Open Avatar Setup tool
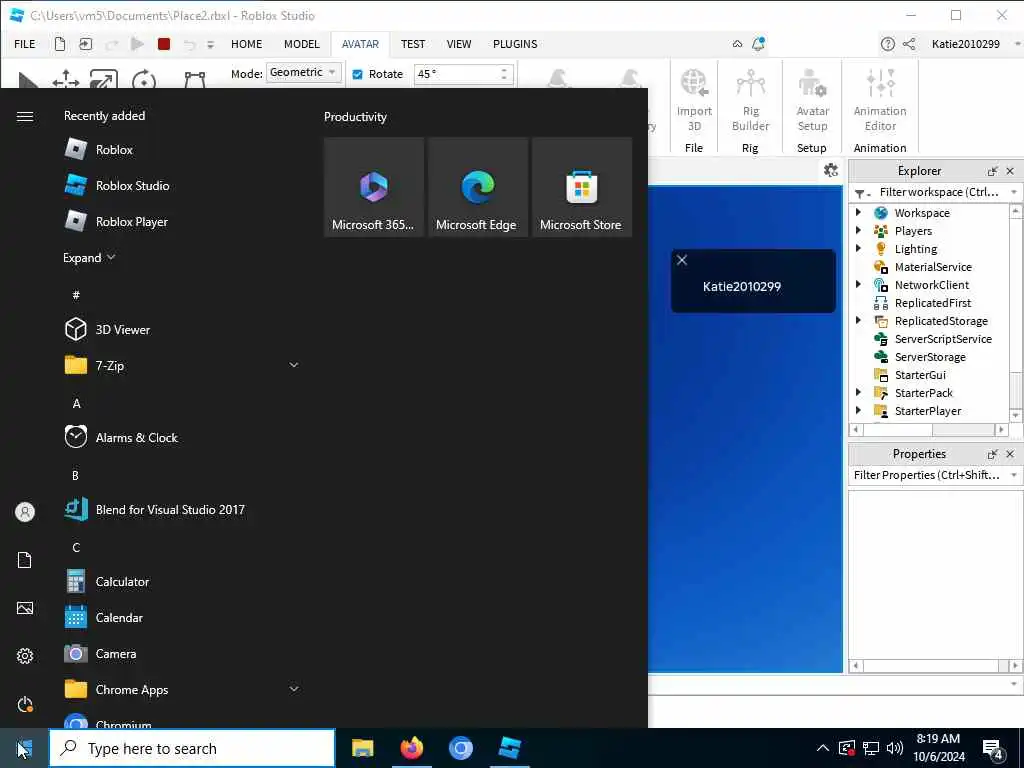The height and width of the screenshot is (768, 1024). tap(812, 101)
